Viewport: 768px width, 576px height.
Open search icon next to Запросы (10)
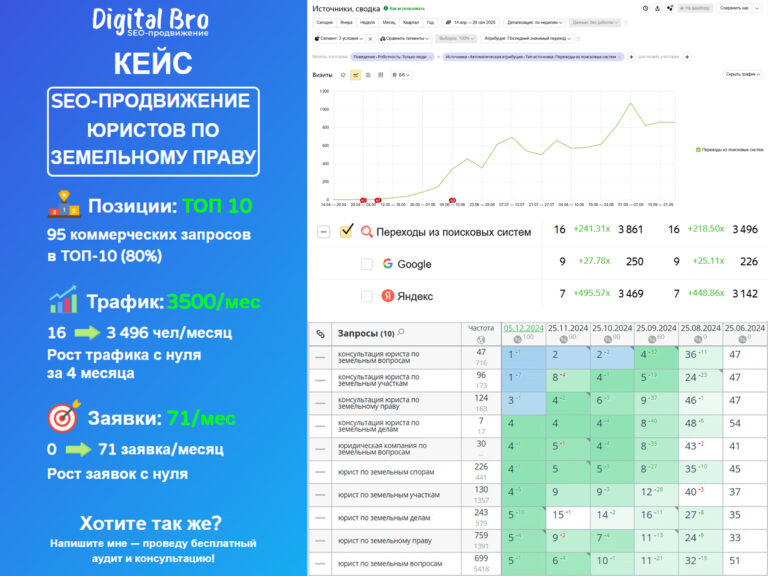[401, 333]
